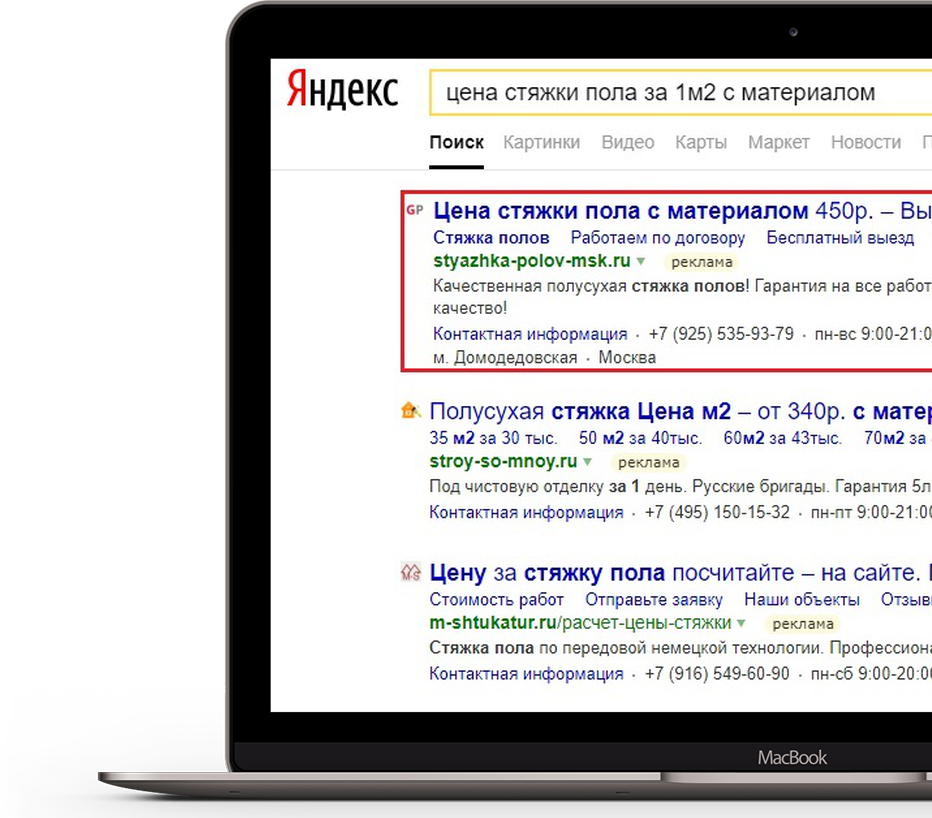Screen dimensions: 932x818
Task: Click the реклама label of m-shtukatur.ru
Action: click(802, 624)
